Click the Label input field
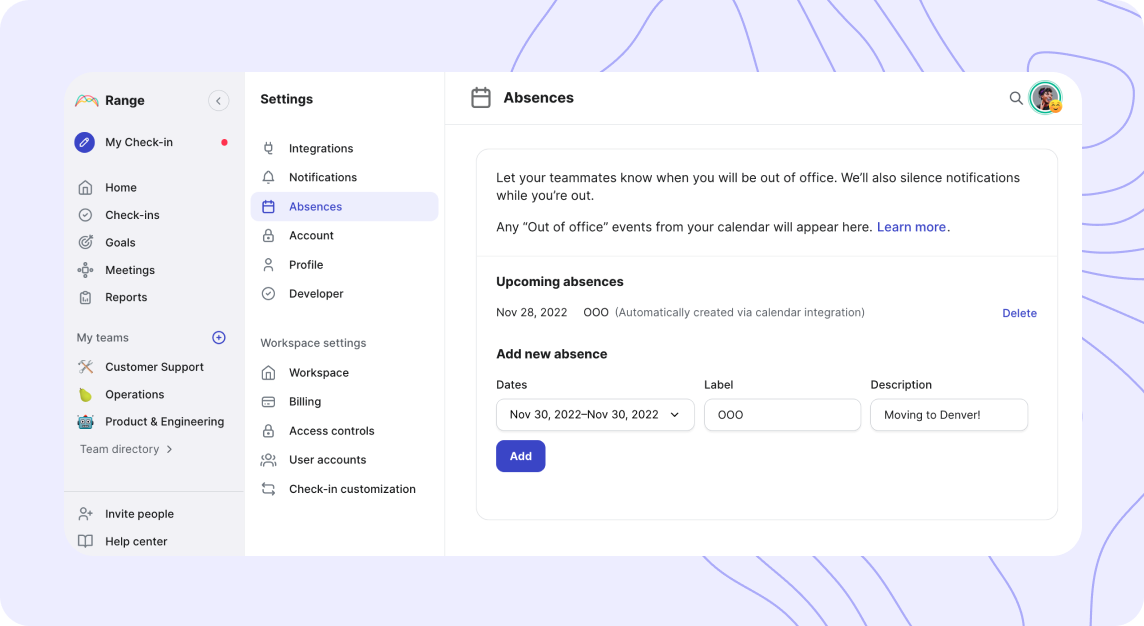 pyautogui.click(x=782, y=414)
